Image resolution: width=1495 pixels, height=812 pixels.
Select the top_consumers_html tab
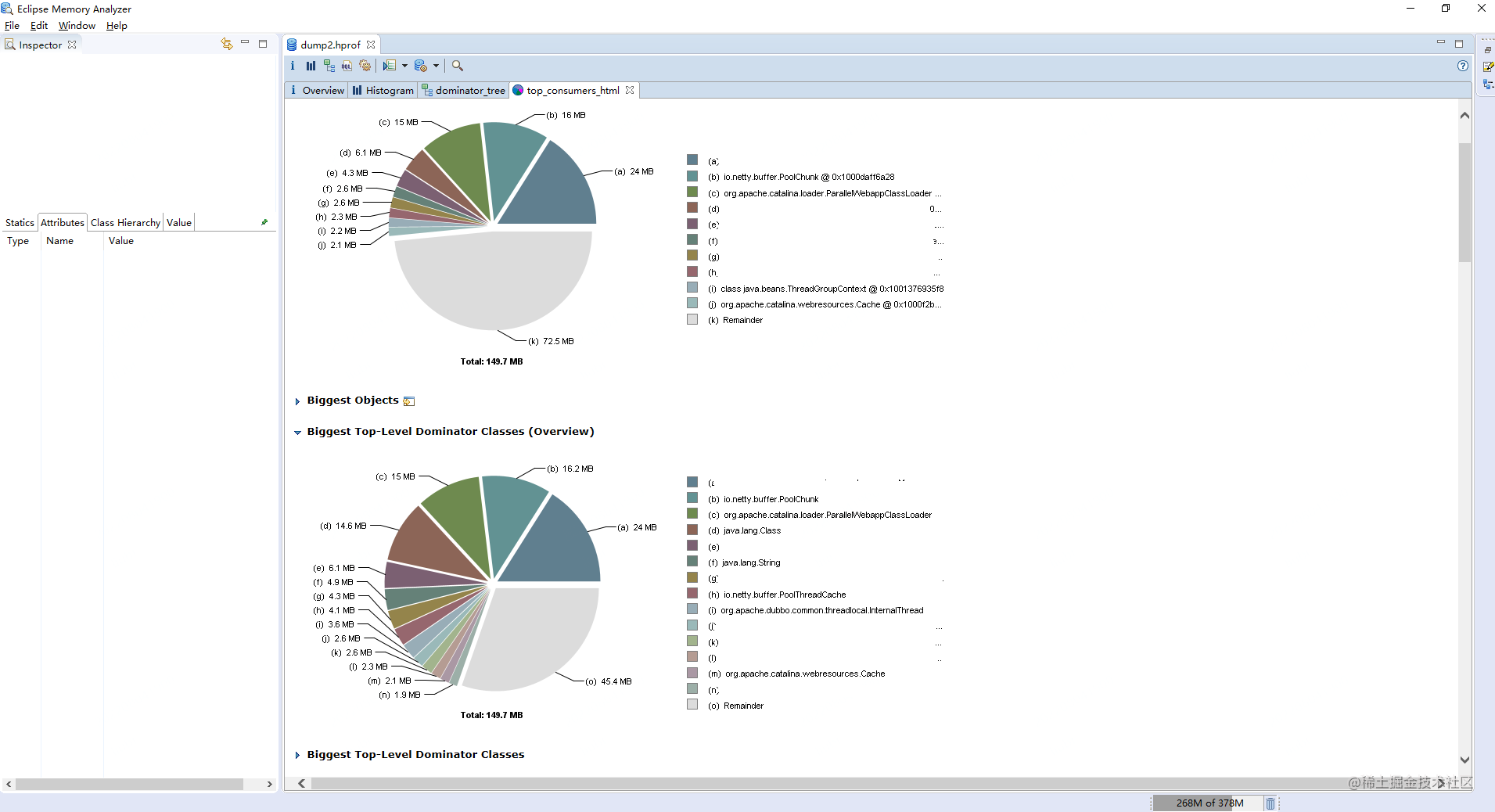tap(573, 90)
